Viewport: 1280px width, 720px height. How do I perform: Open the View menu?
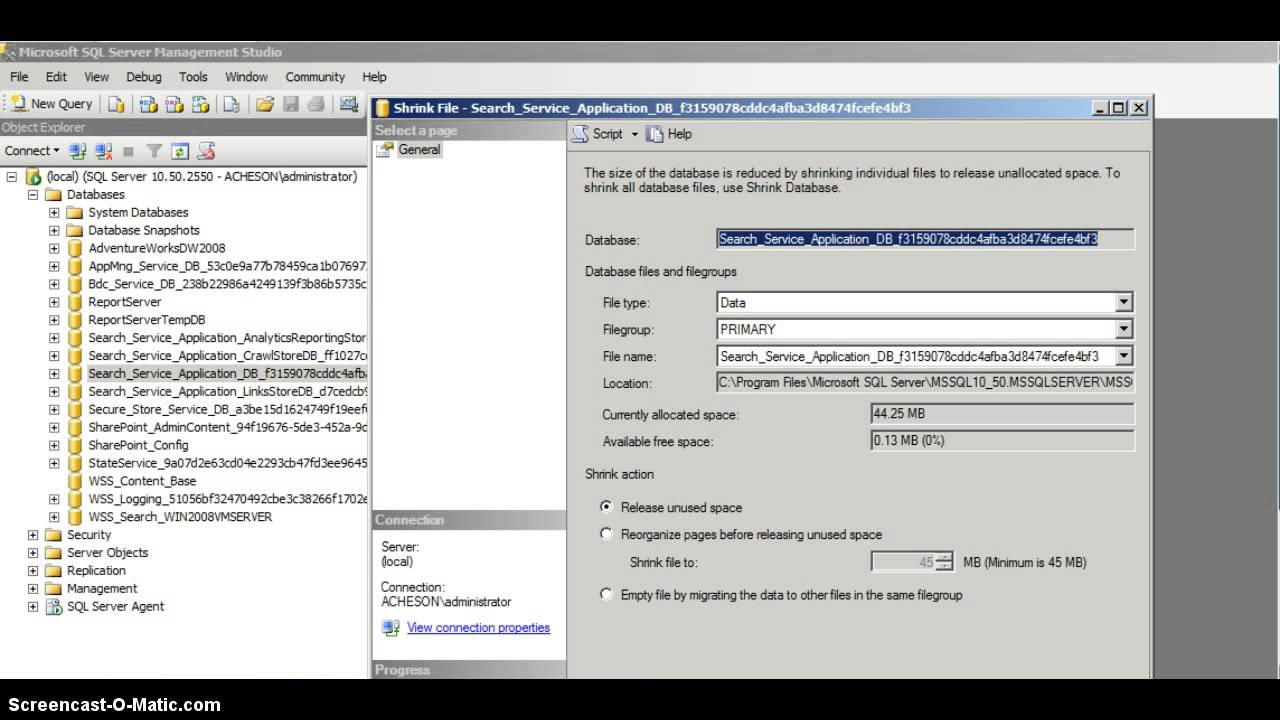(x=97, y=77)
